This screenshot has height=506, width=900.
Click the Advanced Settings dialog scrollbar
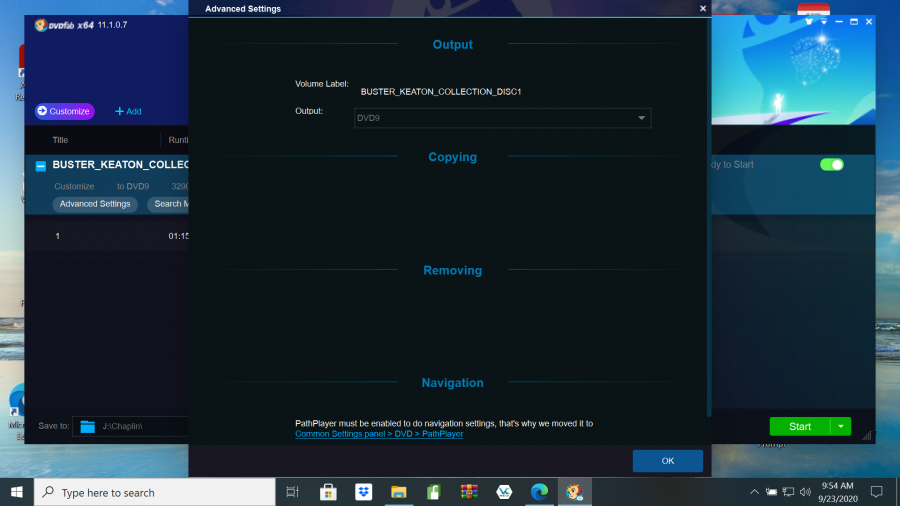tap(709, 218)
